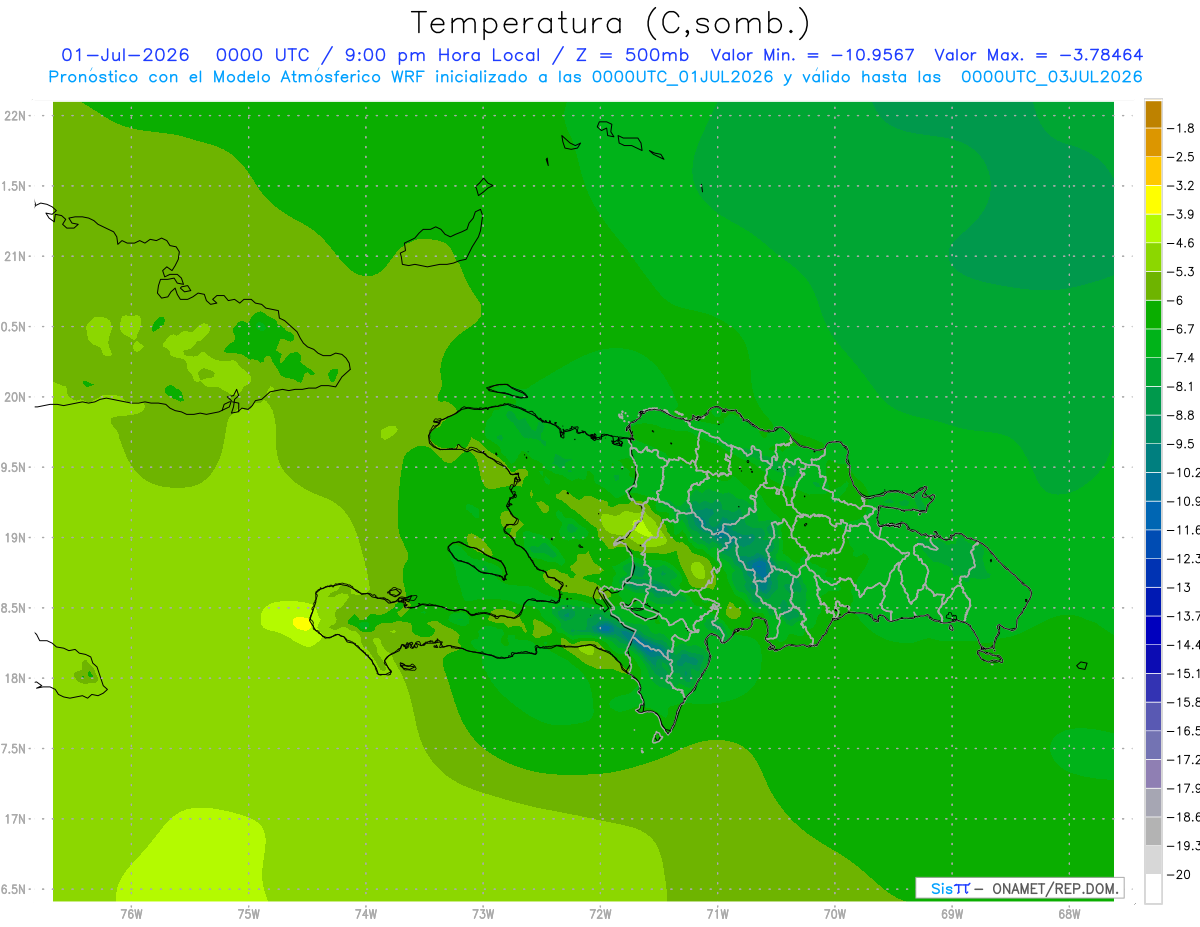This screenshot has width=1200, height=927.
Task: Click the 'Temperatura (C,somb.)' map title
Action: [611, 23]
